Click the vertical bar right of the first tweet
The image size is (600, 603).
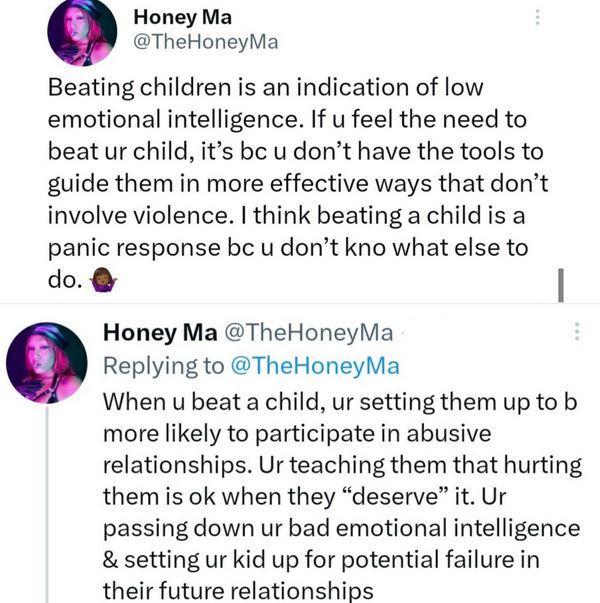click(561, 283)
